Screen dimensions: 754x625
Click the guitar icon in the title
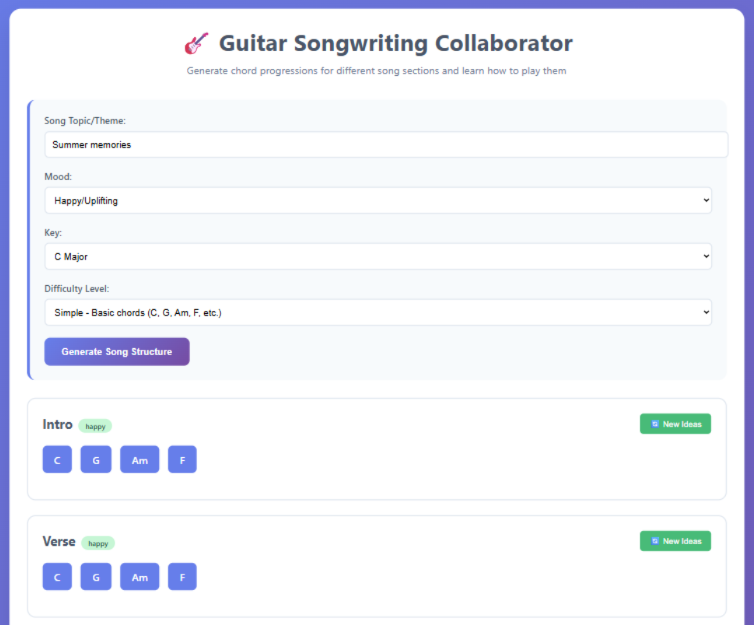point(196,44)
